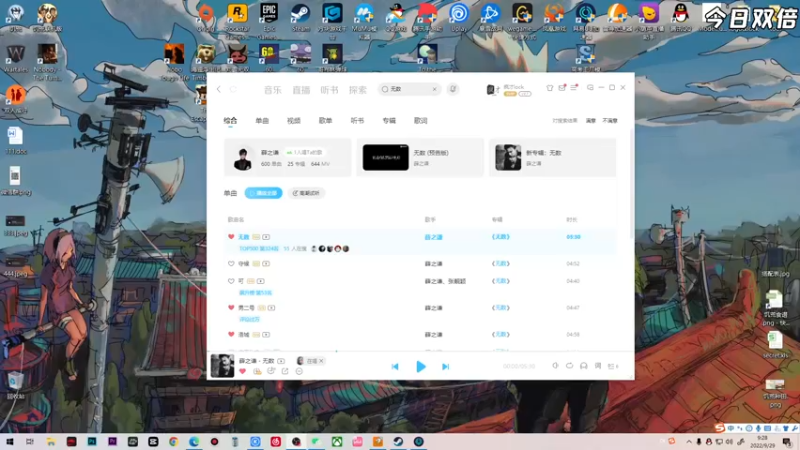
Task: Open artist 薛之谦 link in the 无数 row
Action: pyautogui.click(x=433, y=237)
